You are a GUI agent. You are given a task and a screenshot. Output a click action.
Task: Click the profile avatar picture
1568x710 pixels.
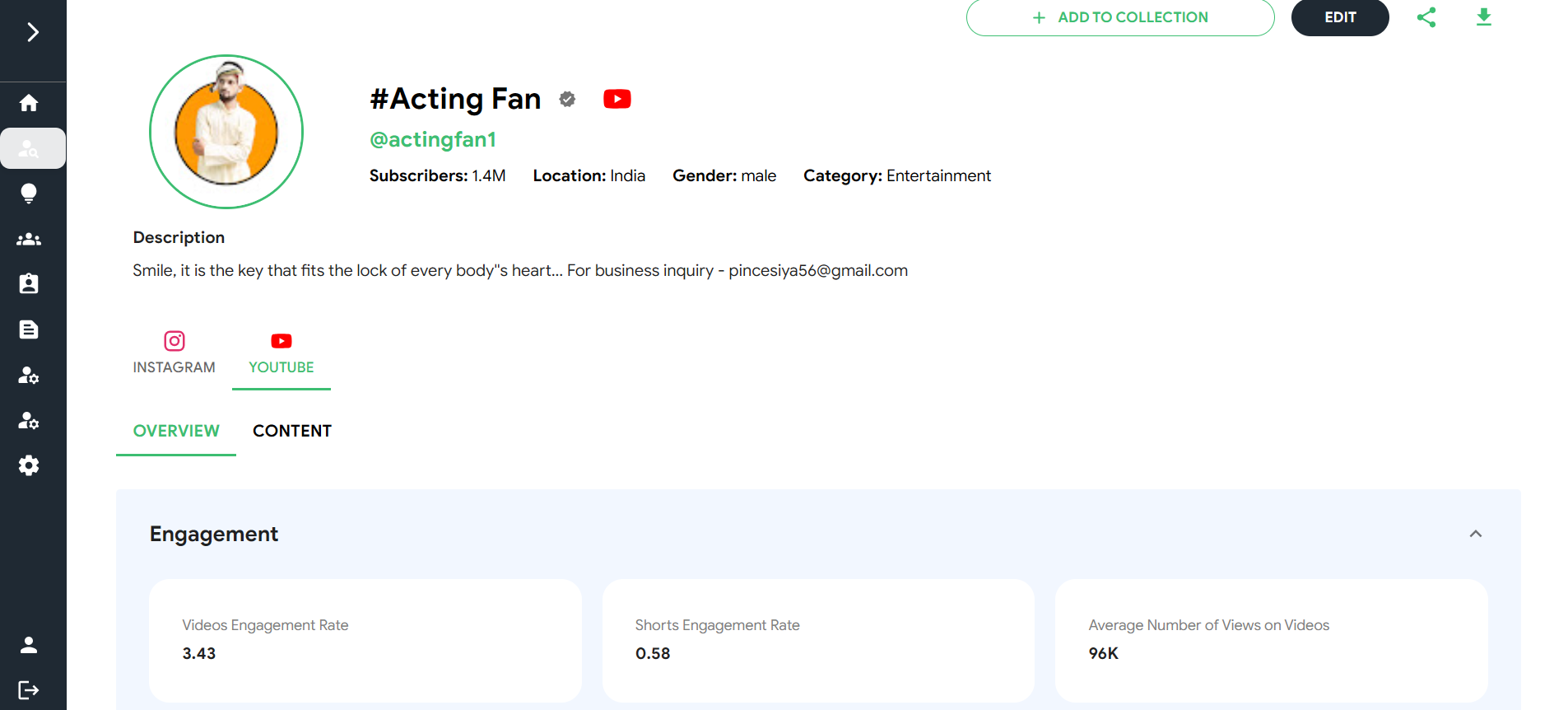click(x=226, y=132)
